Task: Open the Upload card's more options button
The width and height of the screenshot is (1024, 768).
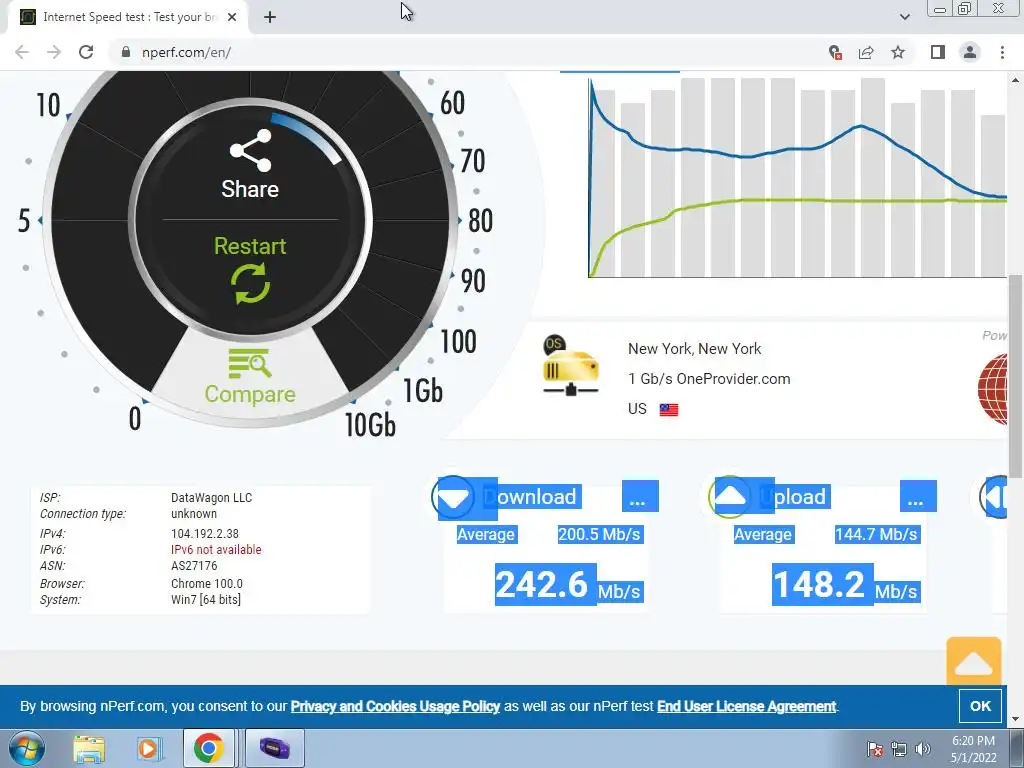Action: click(918, 496)
